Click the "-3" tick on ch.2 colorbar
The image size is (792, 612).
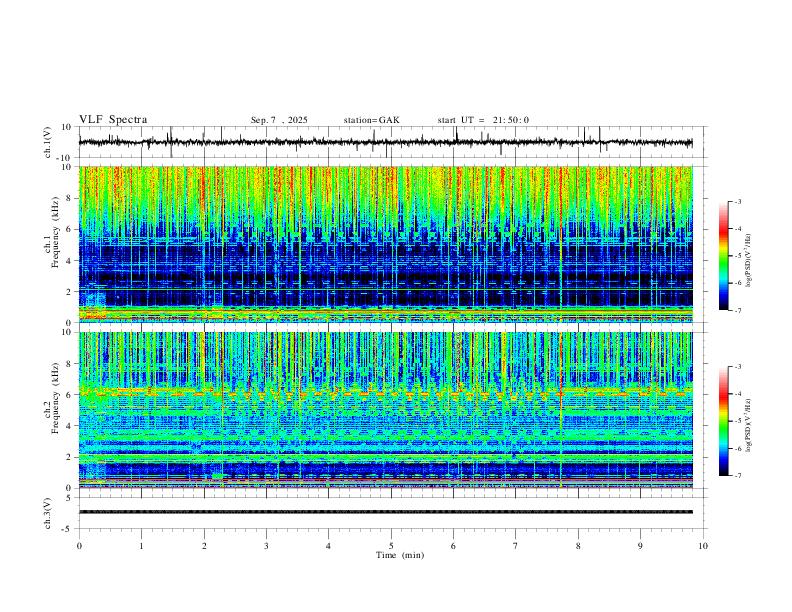coord(738,367)
